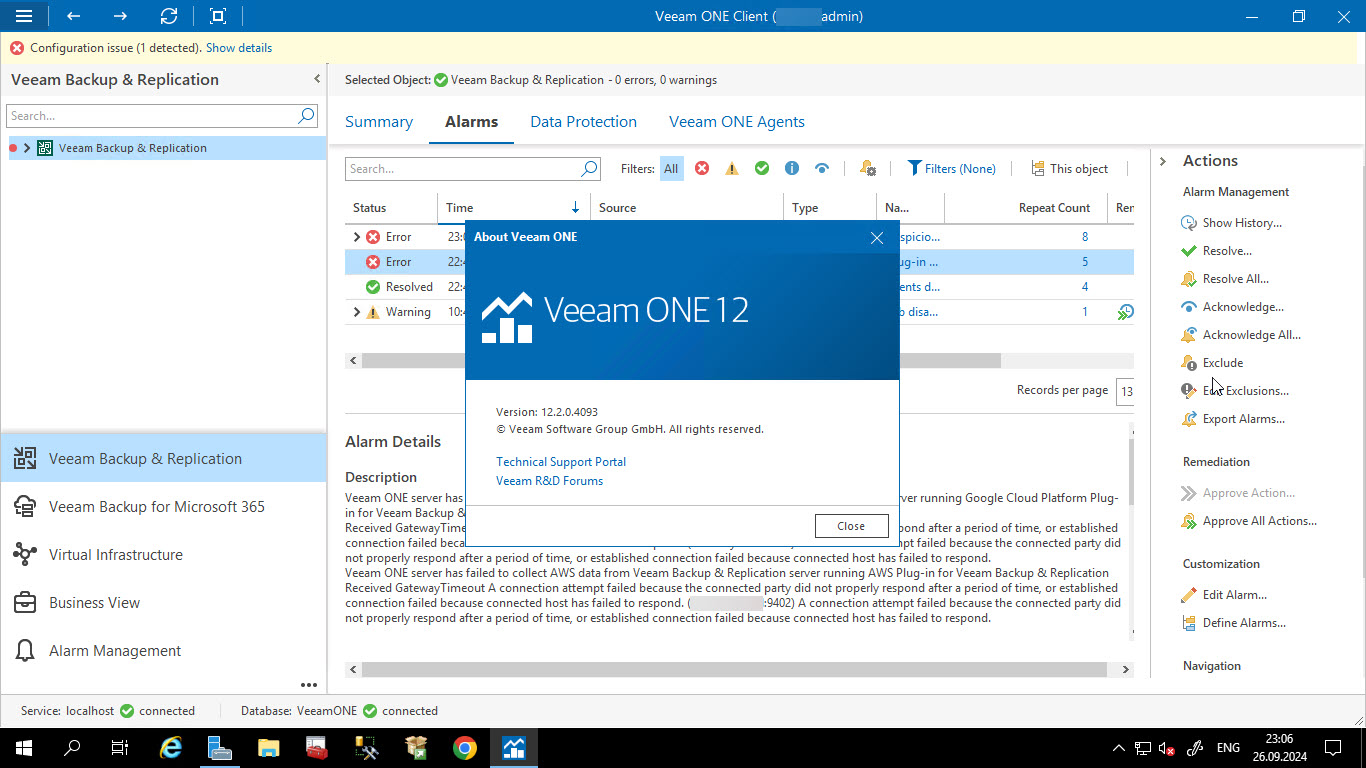Open Veeam Backup for Microsoft 365 view

(164, 507)
